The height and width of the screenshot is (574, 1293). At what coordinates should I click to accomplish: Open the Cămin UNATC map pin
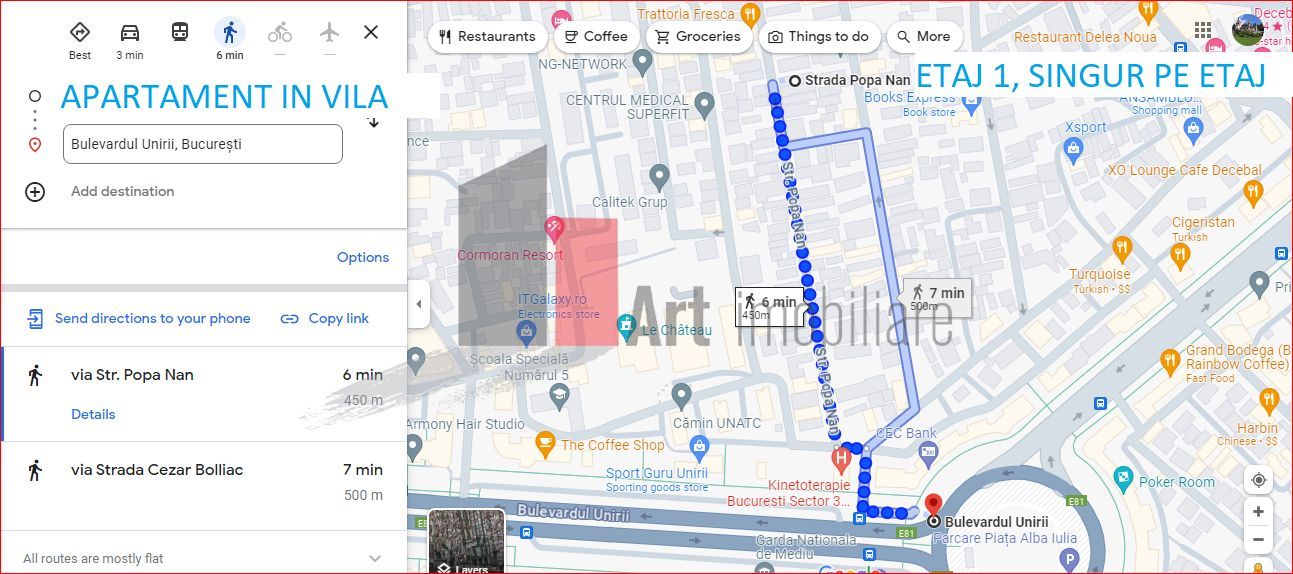point(680,396)
